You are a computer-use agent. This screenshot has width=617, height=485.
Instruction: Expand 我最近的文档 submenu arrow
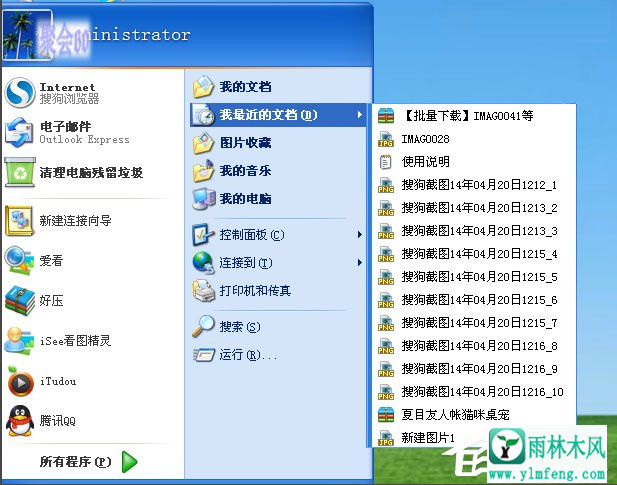pos(360,115)
